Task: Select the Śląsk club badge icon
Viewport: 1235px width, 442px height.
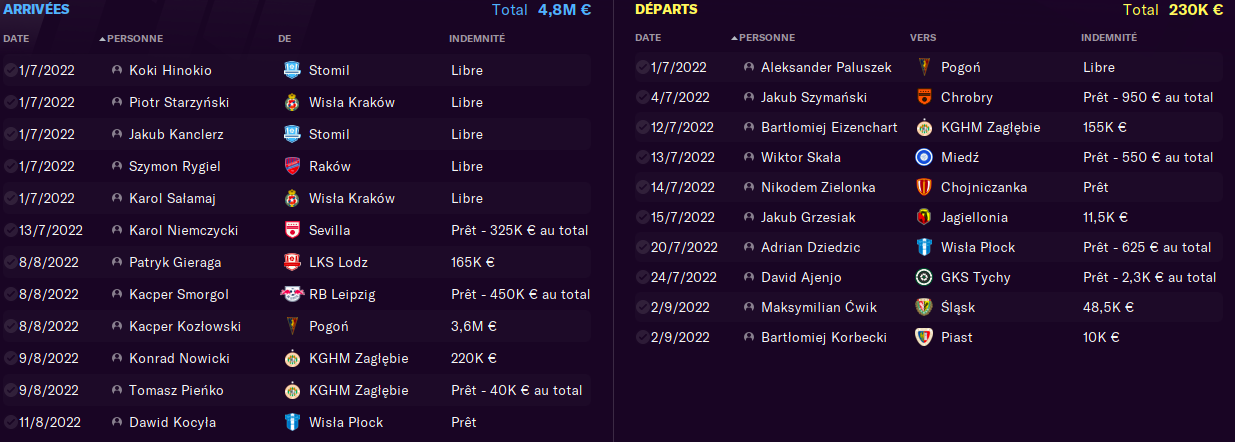Action: 924,307
